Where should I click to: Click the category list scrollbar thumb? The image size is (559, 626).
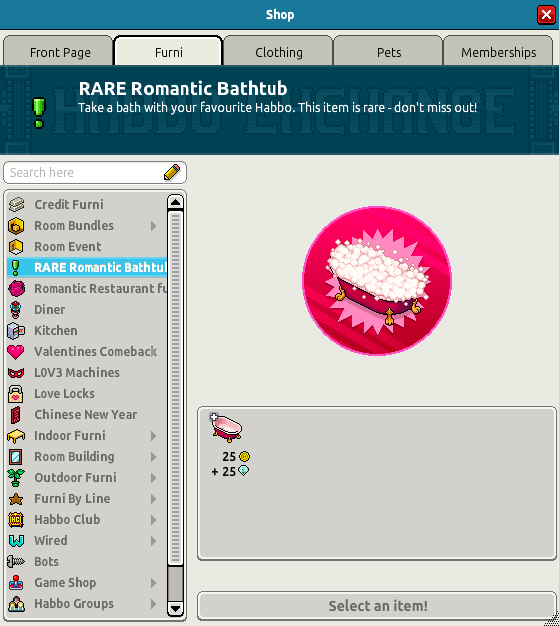tap(176, 387)
